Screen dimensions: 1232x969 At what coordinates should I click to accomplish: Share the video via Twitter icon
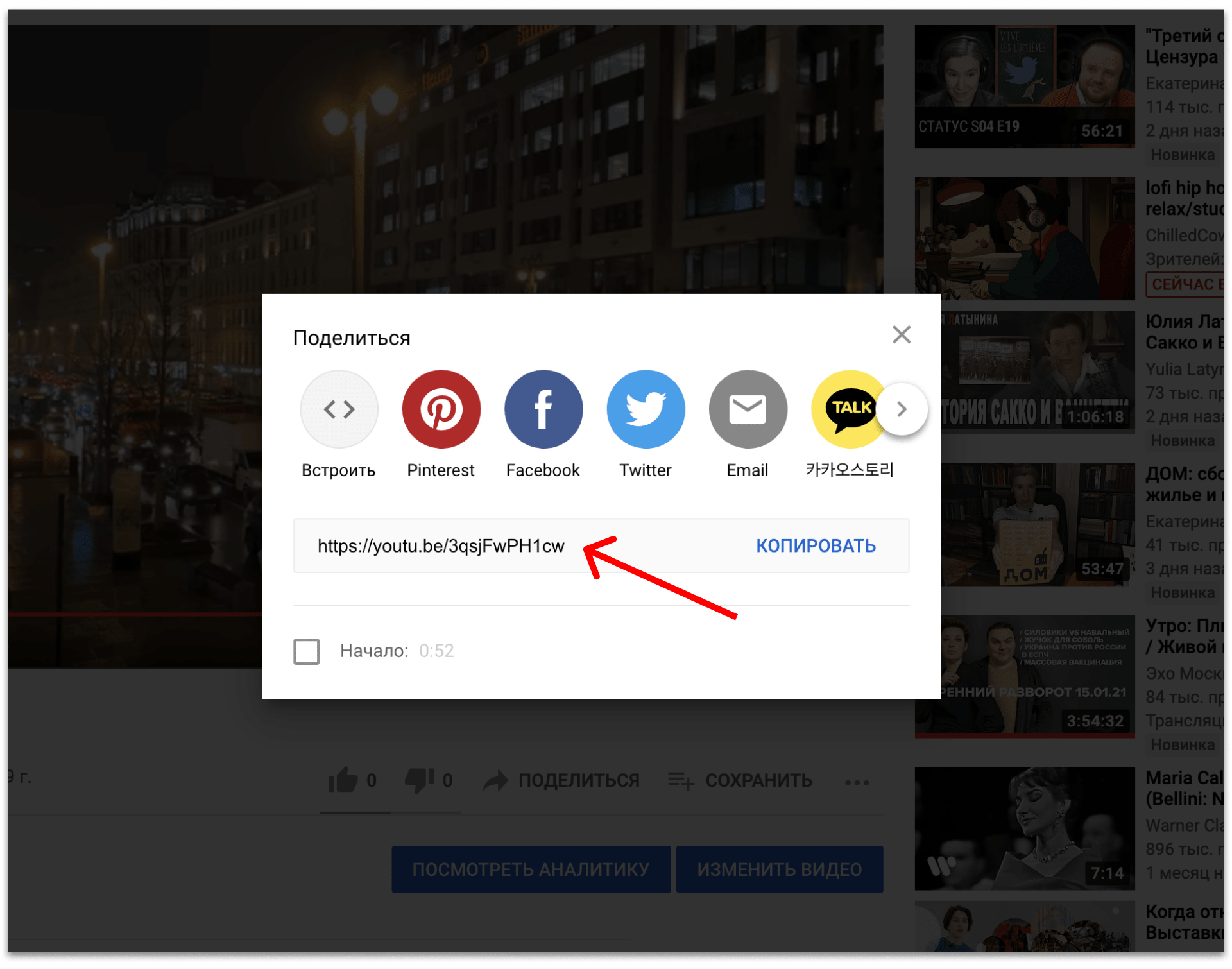(646, 409)
